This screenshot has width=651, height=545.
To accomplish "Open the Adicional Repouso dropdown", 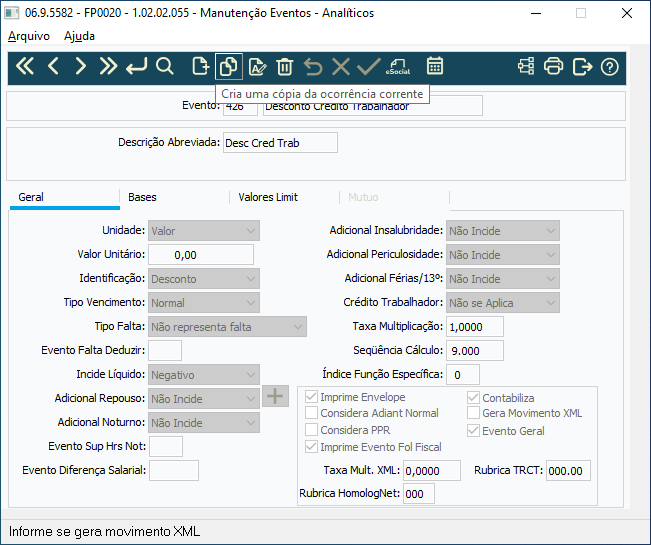I will [x=204, y=399].
